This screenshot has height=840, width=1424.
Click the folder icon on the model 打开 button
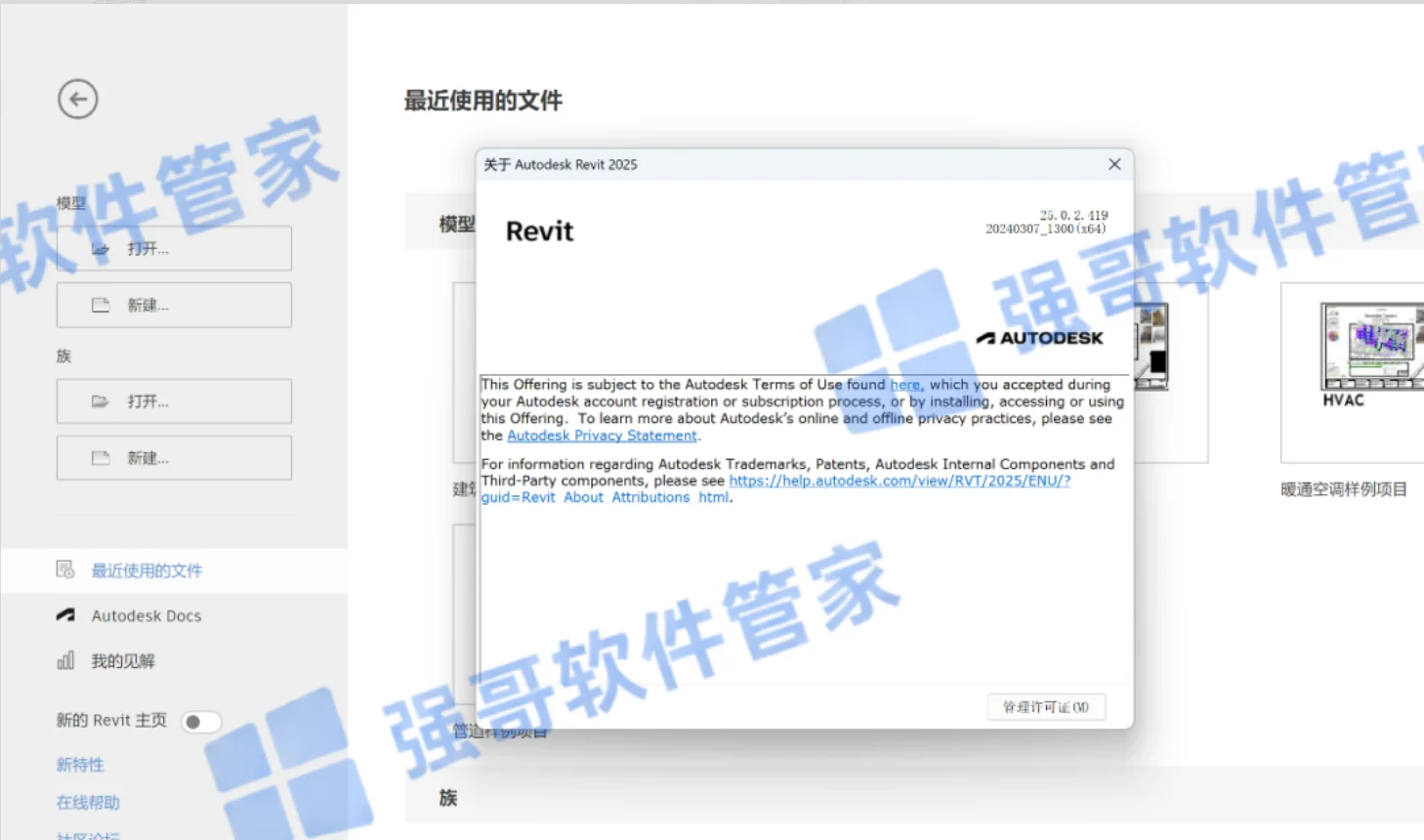pyautogui.click(x=101, y=249)
